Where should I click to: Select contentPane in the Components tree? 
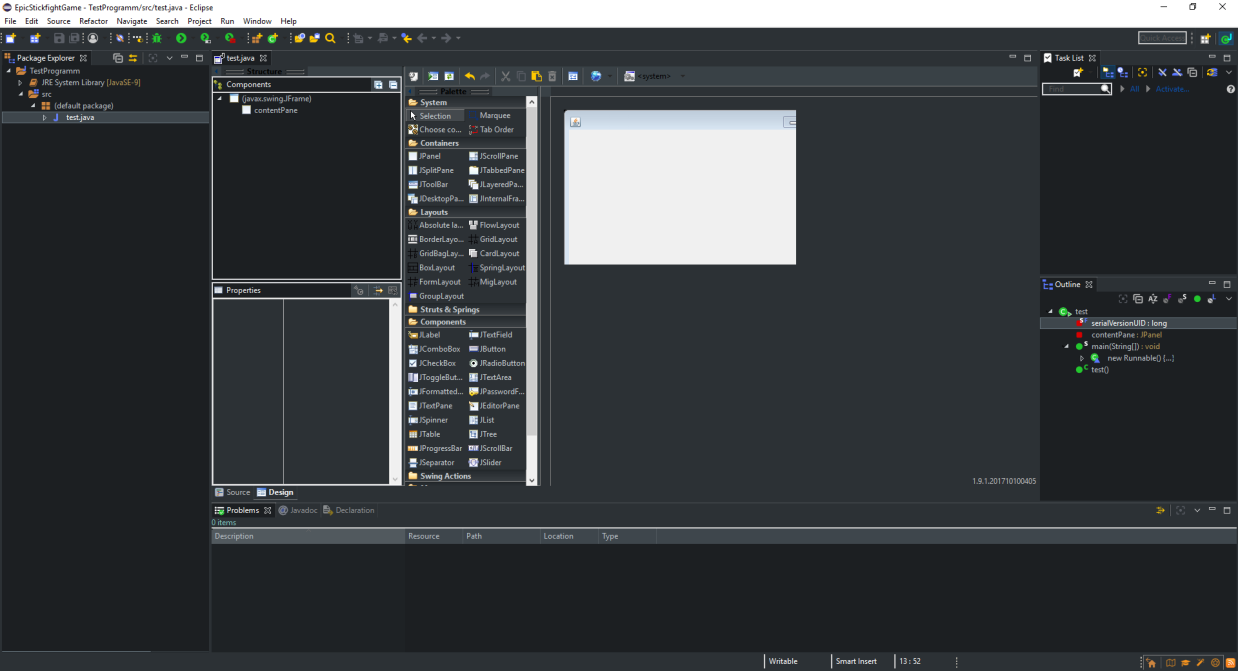tap(275, 110)
